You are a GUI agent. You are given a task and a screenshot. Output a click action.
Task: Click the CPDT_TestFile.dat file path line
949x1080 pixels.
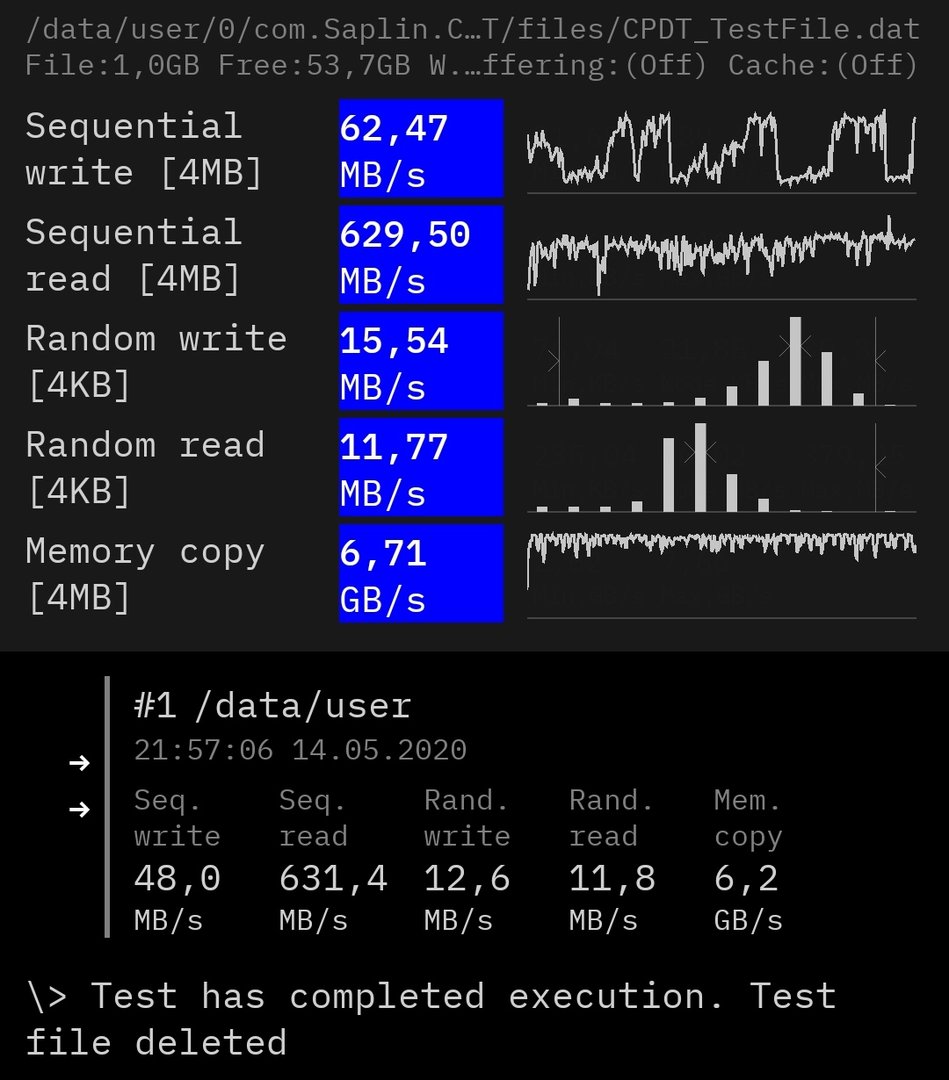tap(472, 29)
